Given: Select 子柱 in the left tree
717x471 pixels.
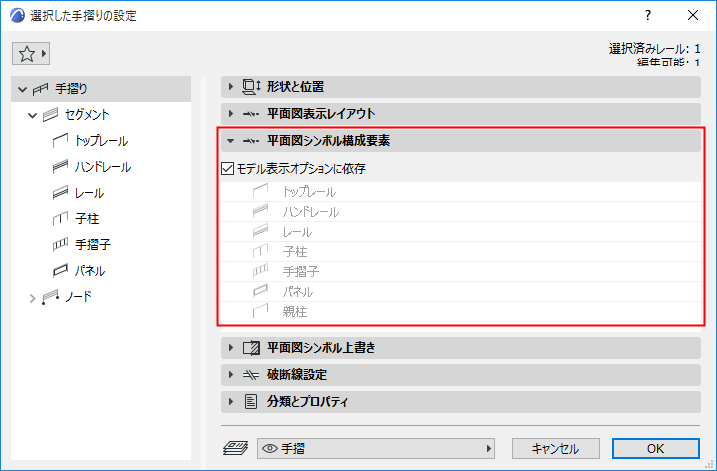Looking at the screenshot, I should [x=87, y=219].
